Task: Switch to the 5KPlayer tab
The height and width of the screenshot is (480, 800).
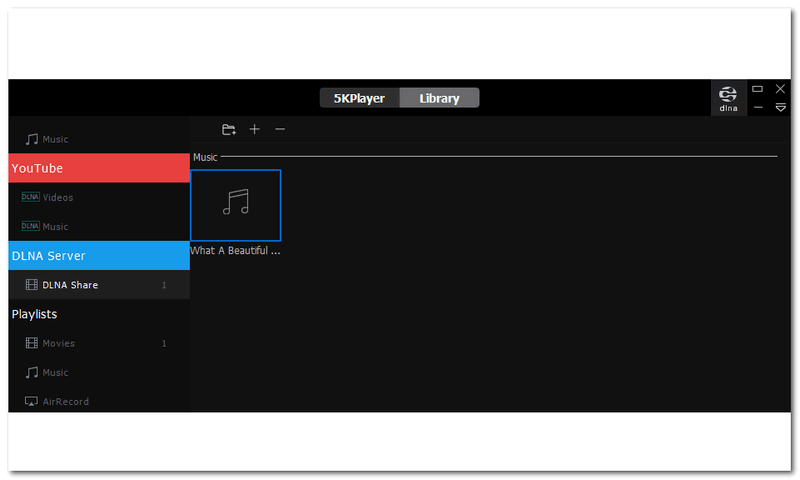Action: coord(359,98)
